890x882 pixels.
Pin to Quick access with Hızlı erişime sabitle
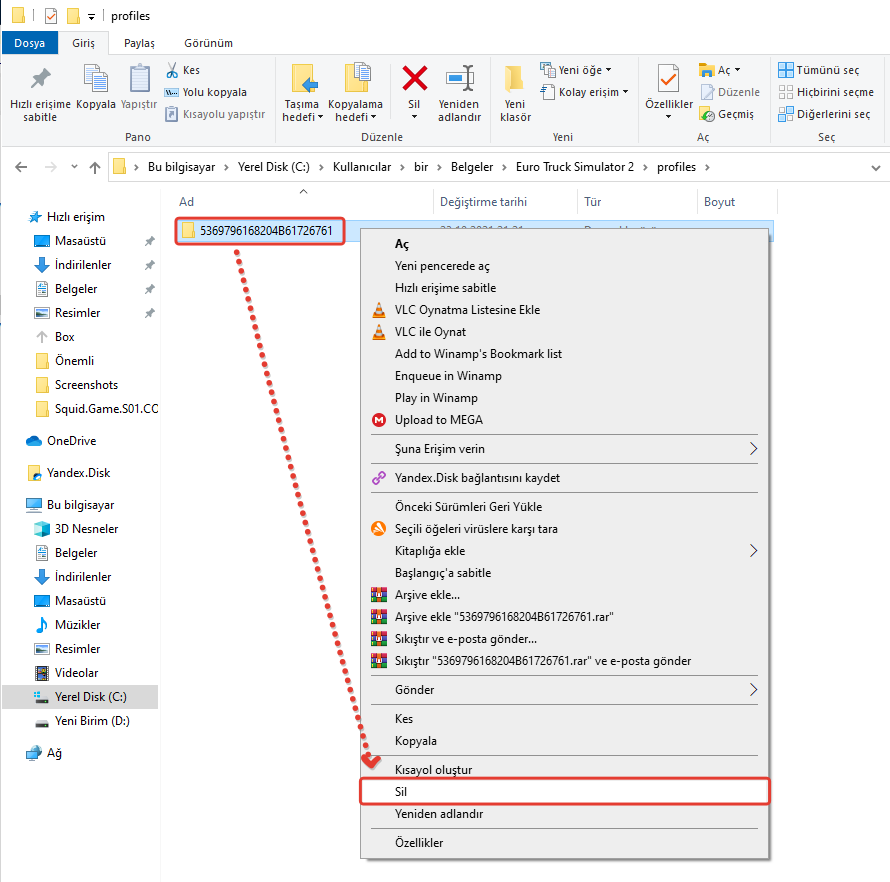tap(40, 94)
